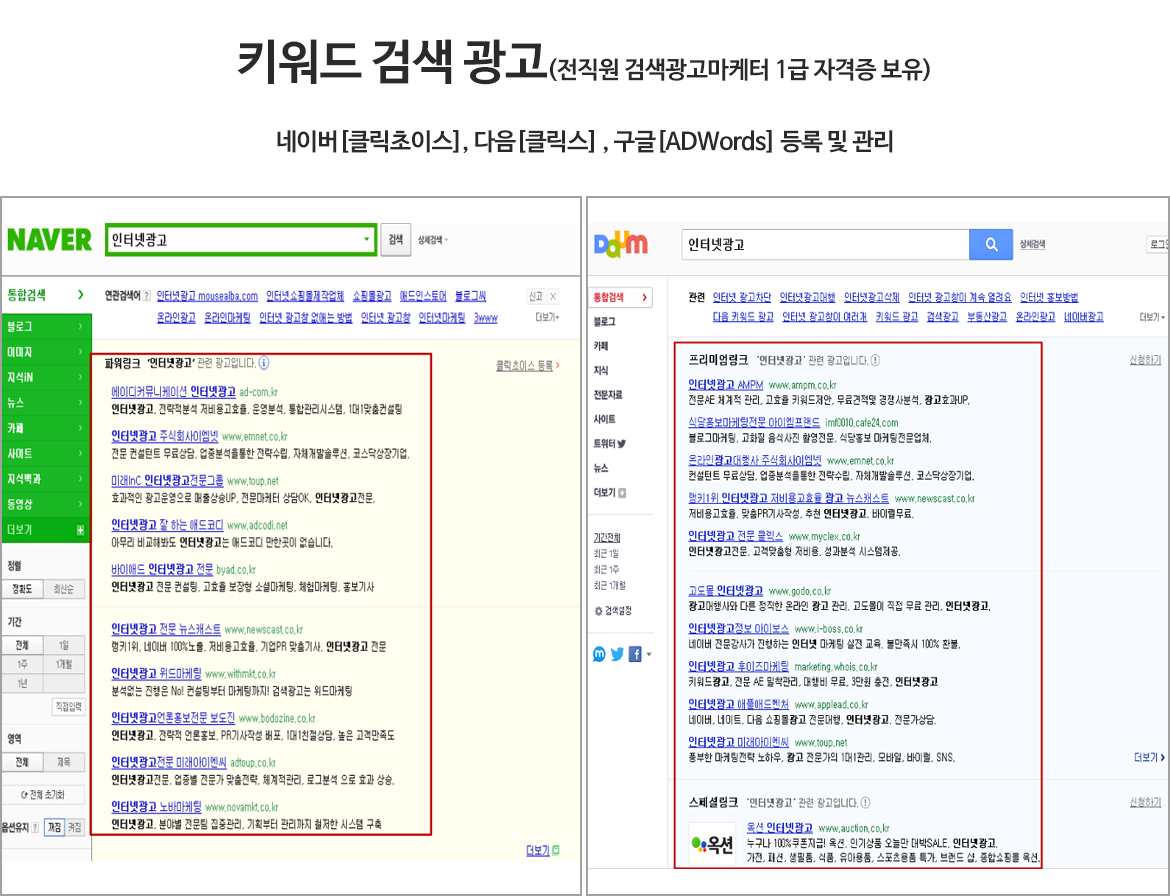Restrict Naver search area to 제목
This screenshot has height=896, width=1170.
point(64,762)
